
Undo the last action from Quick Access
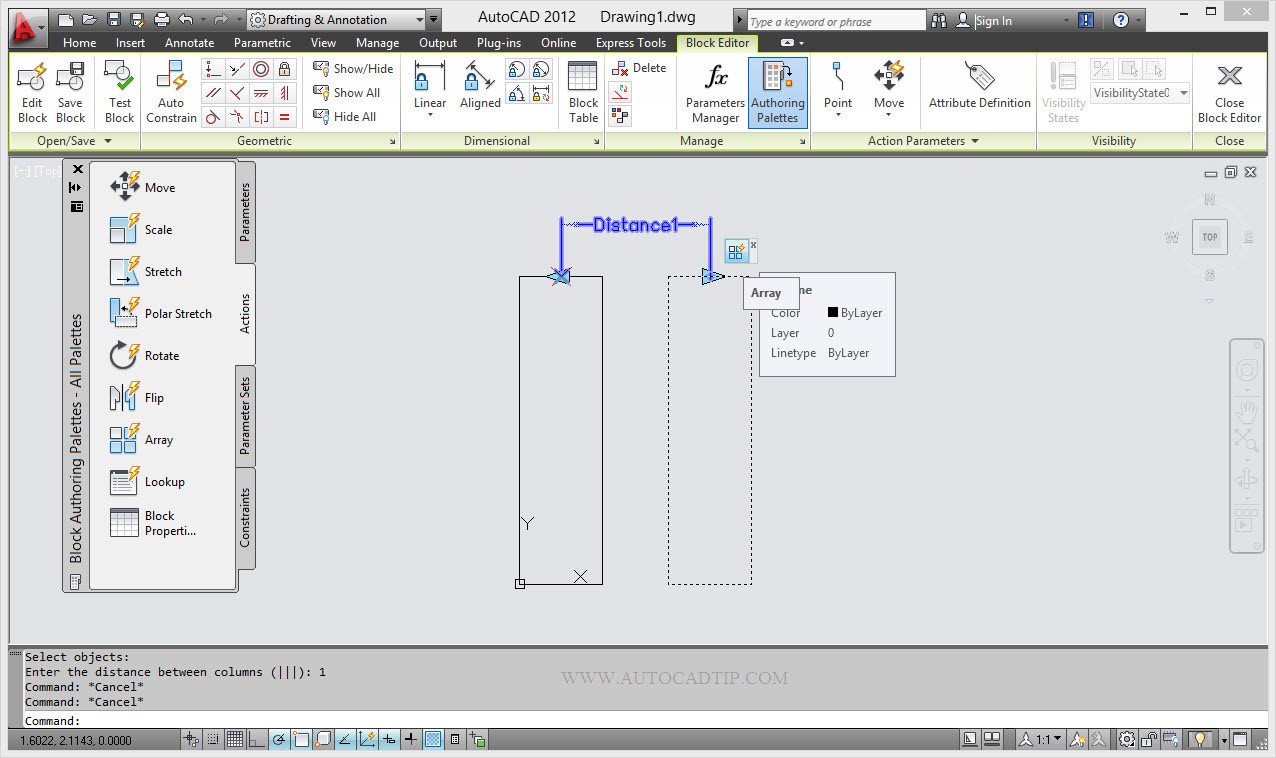186,19
